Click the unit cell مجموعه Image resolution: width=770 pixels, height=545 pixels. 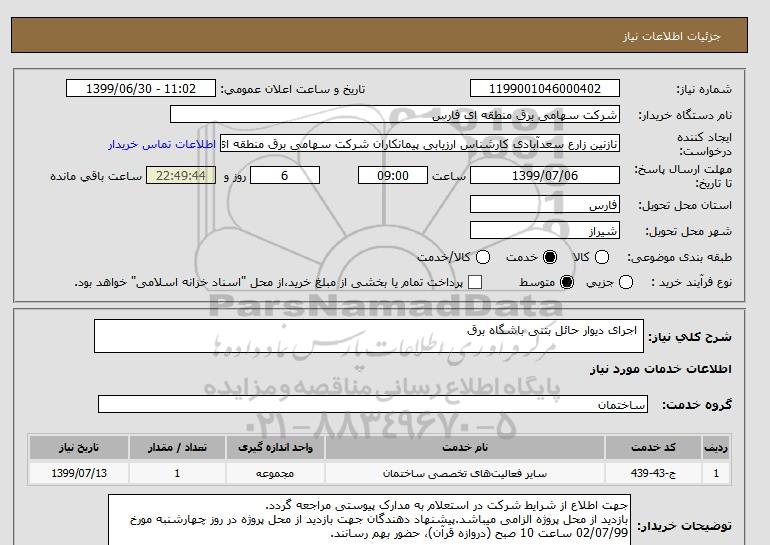tap(275, 473)
